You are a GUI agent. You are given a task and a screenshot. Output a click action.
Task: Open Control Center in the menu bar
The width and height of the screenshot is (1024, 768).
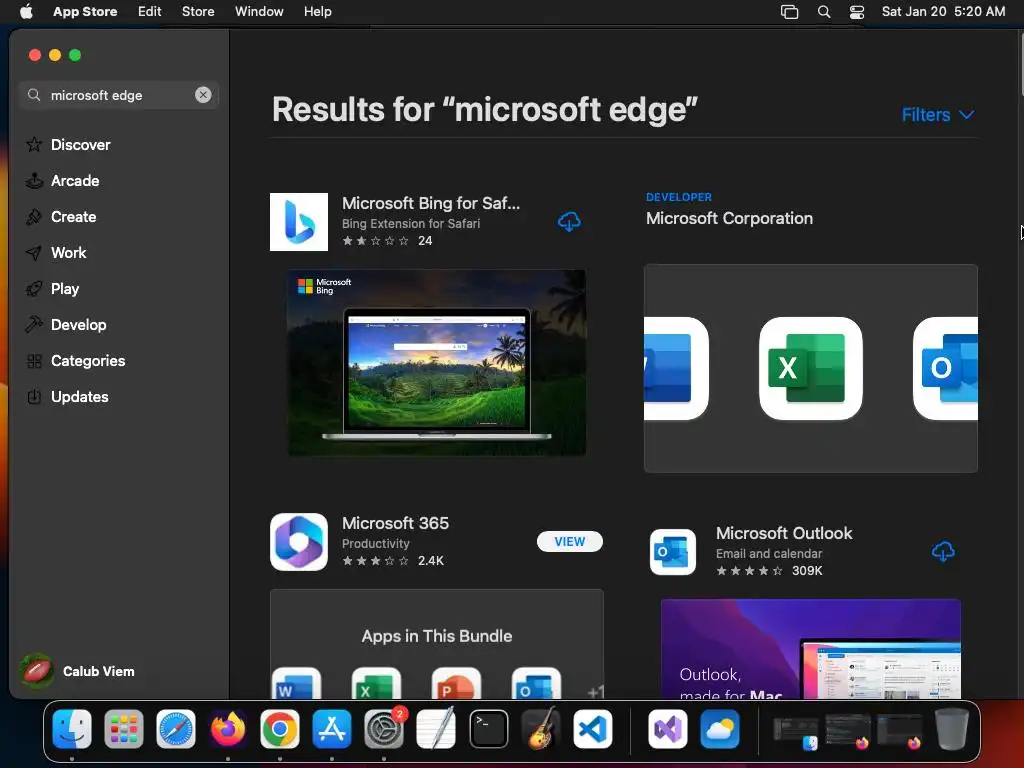pyautogui.click(x=857, y=12)
